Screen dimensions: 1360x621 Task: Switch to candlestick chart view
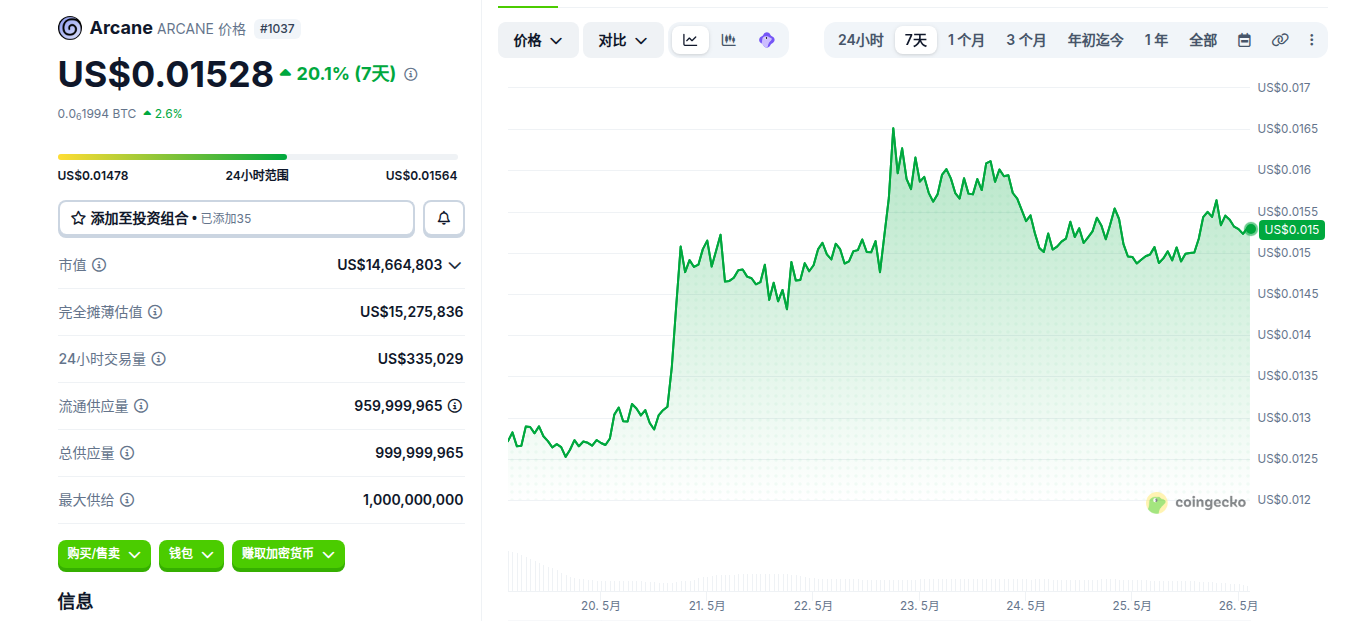pyautogui.click(x=729, y=40)
